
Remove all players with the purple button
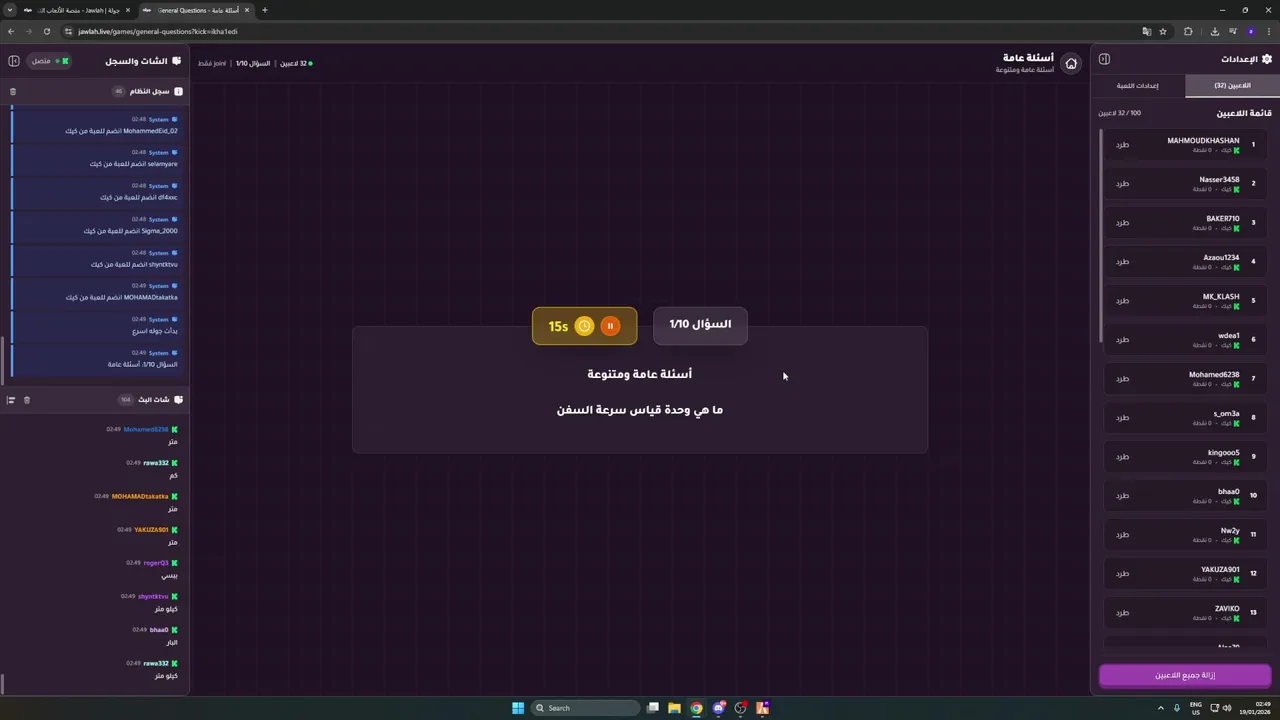[1185, 676]
